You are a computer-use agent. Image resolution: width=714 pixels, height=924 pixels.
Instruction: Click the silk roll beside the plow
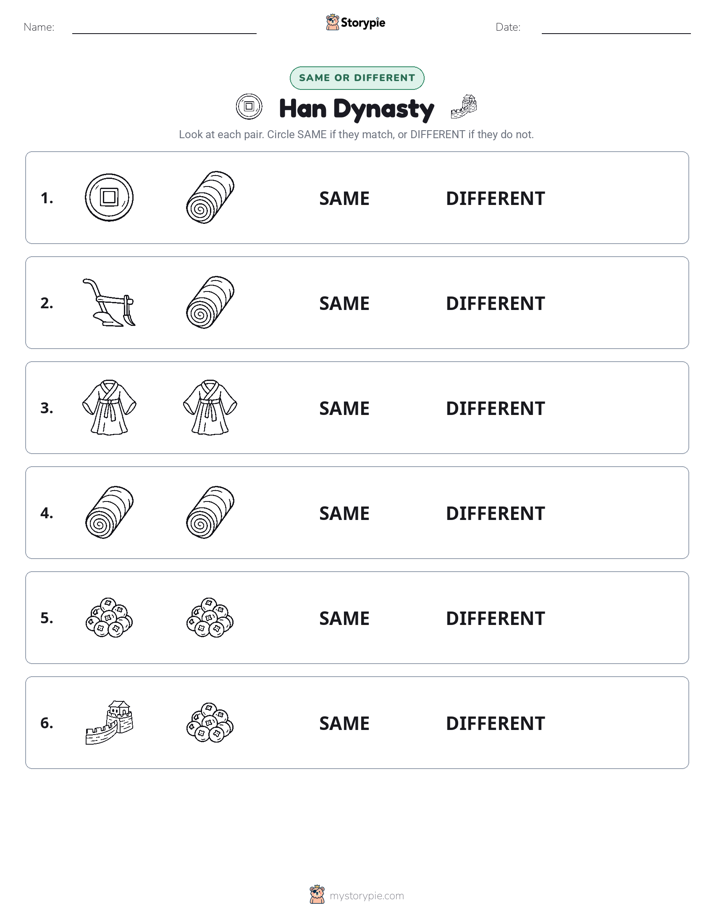click(x=210, y=302)
